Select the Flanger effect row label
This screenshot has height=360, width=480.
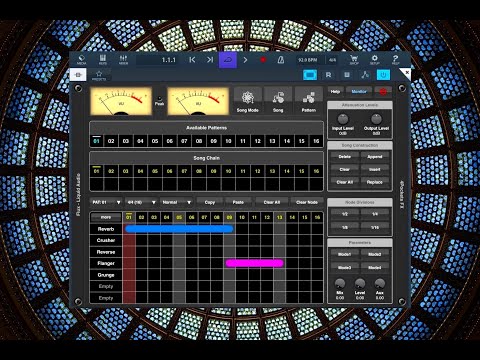point(106,263)
